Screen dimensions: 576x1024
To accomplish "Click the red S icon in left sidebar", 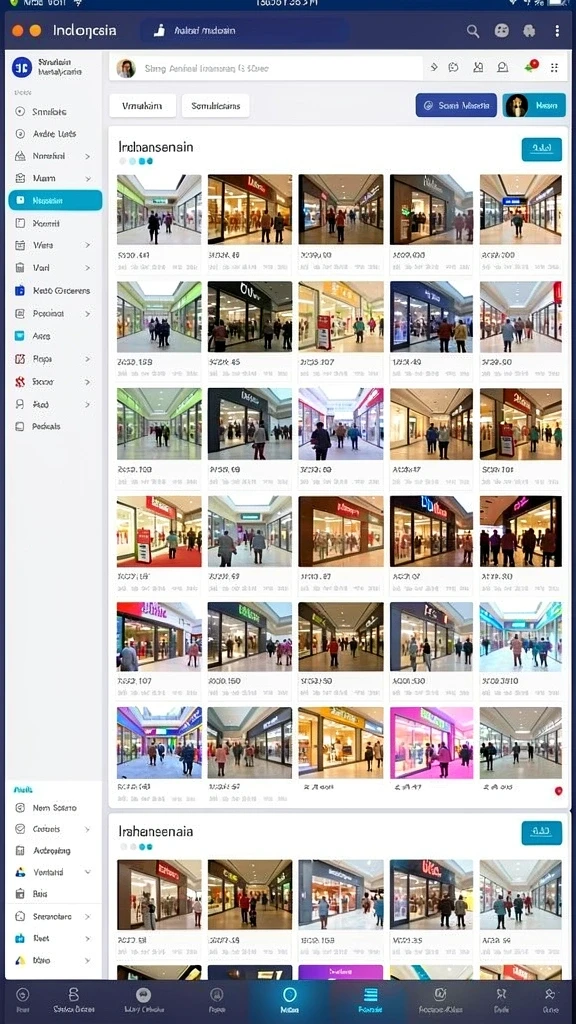I will click(x=20, y=381).
